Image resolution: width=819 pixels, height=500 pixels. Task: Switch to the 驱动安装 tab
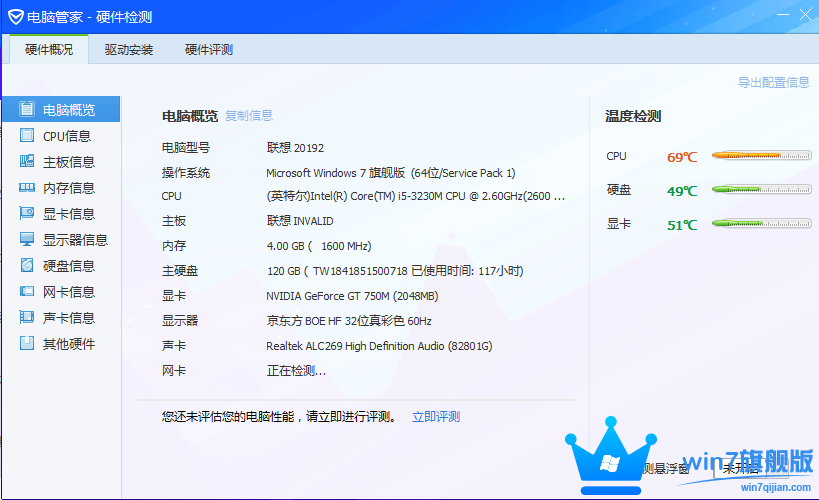(x=128, y=50)
